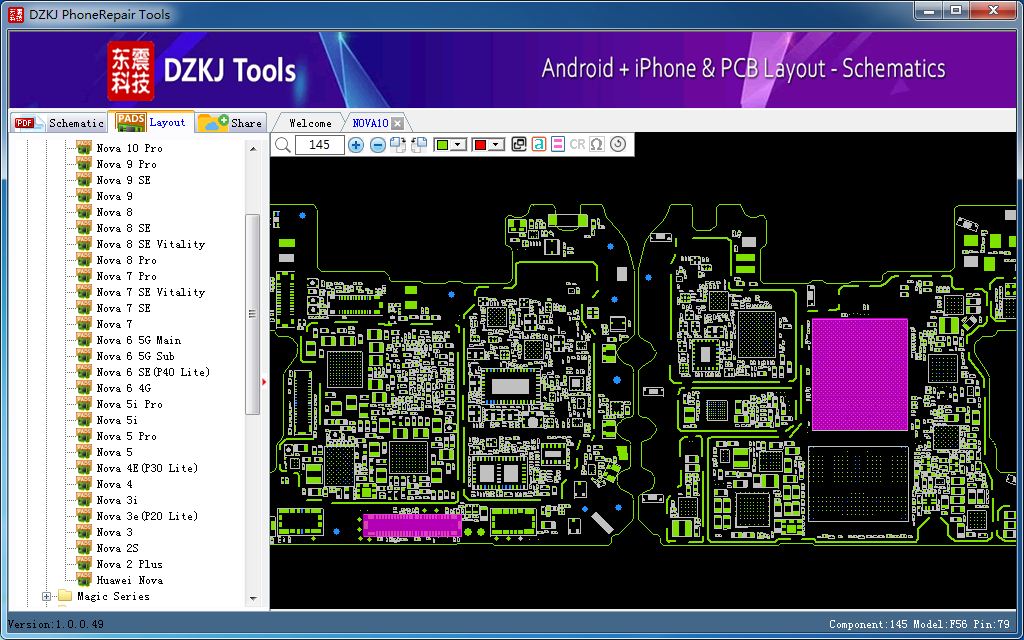Click tree scrollbar up arrow
The height and width of the screenshot is (640, 1024).
point(253,149)
